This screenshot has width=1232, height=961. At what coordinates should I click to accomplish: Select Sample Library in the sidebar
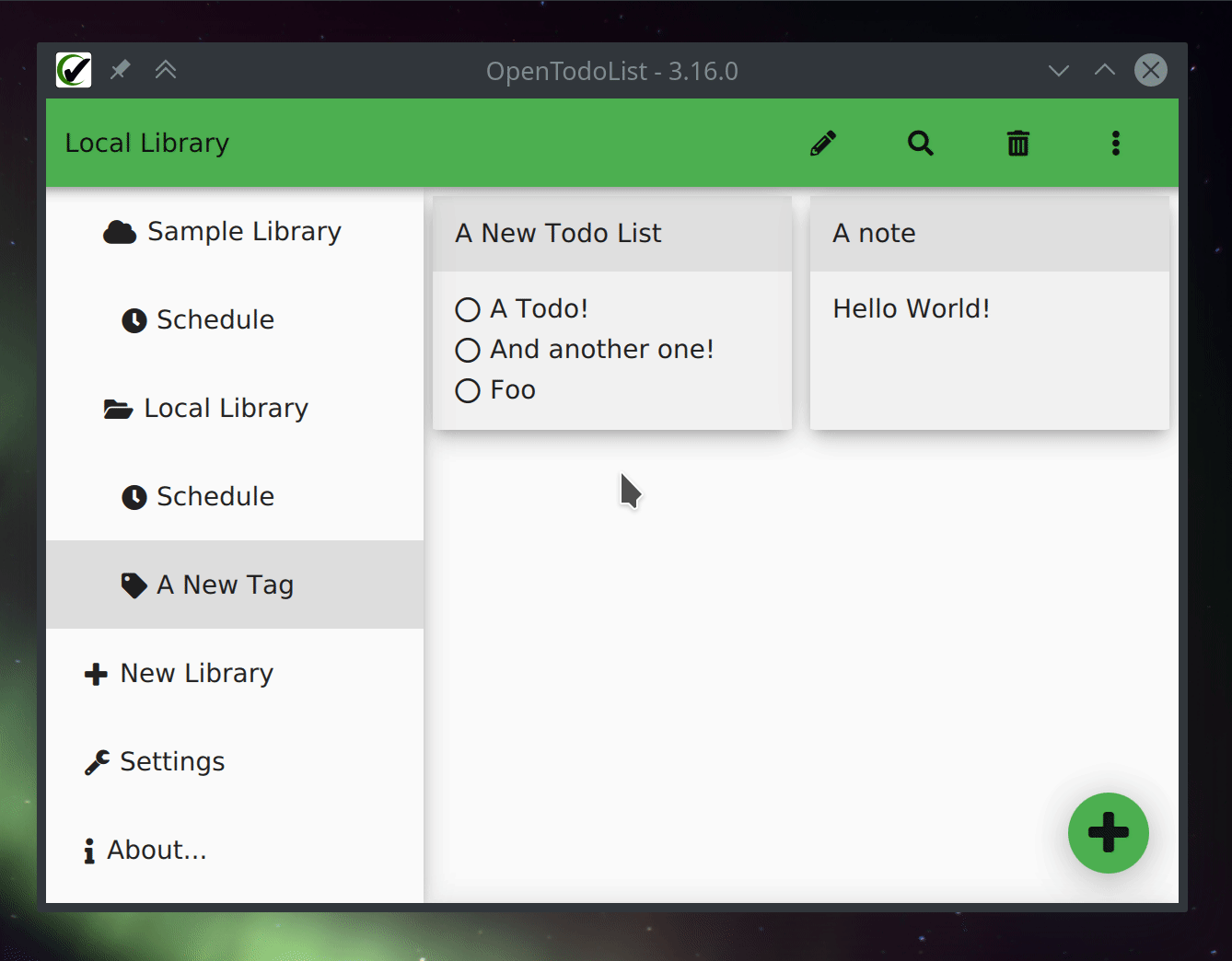pyautogui.click(x=235, y=232)
